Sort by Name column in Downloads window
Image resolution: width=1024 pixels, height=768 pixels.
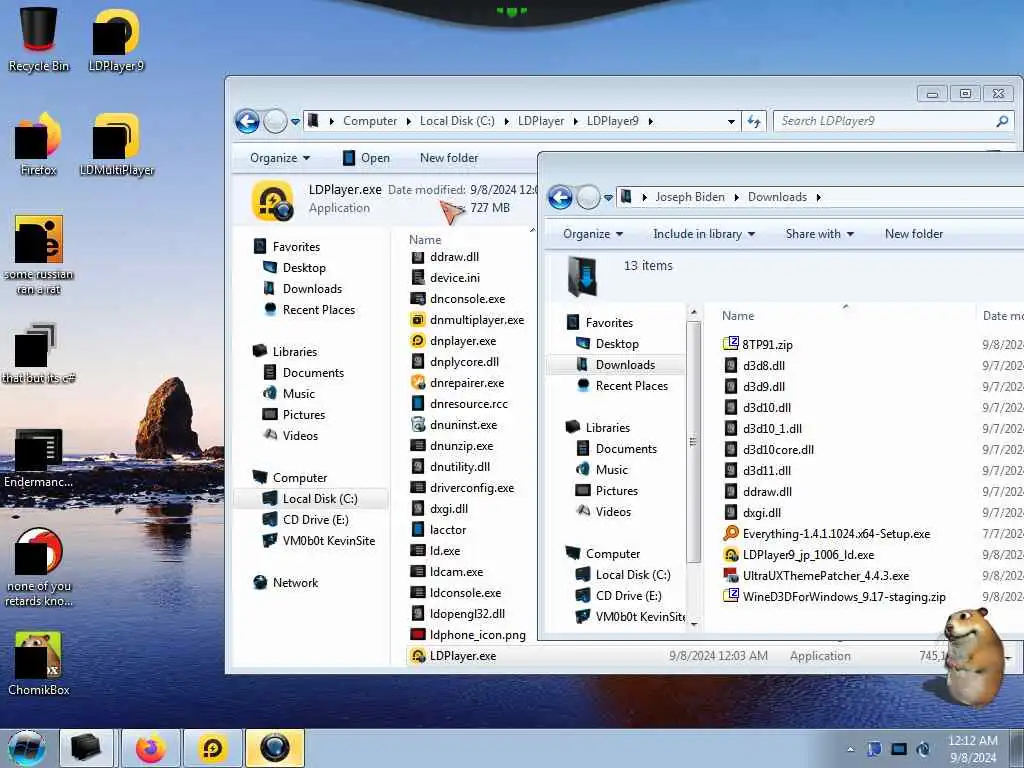coord(737,315)
